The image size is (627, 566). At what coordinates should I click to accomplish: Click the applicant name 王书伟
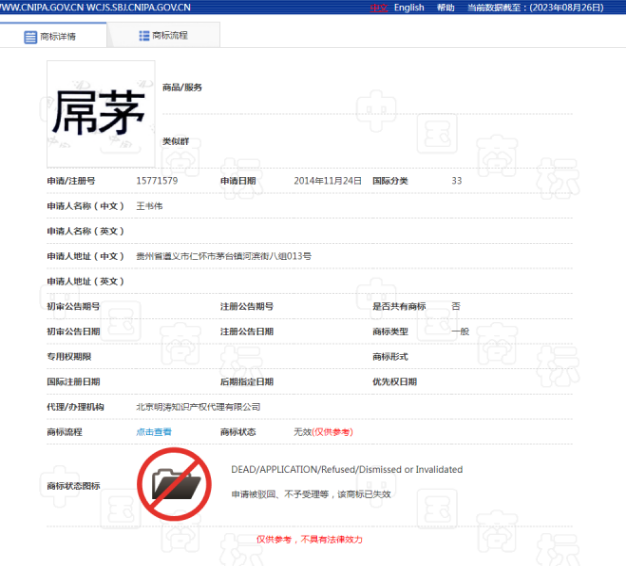(x=149, y=206)
